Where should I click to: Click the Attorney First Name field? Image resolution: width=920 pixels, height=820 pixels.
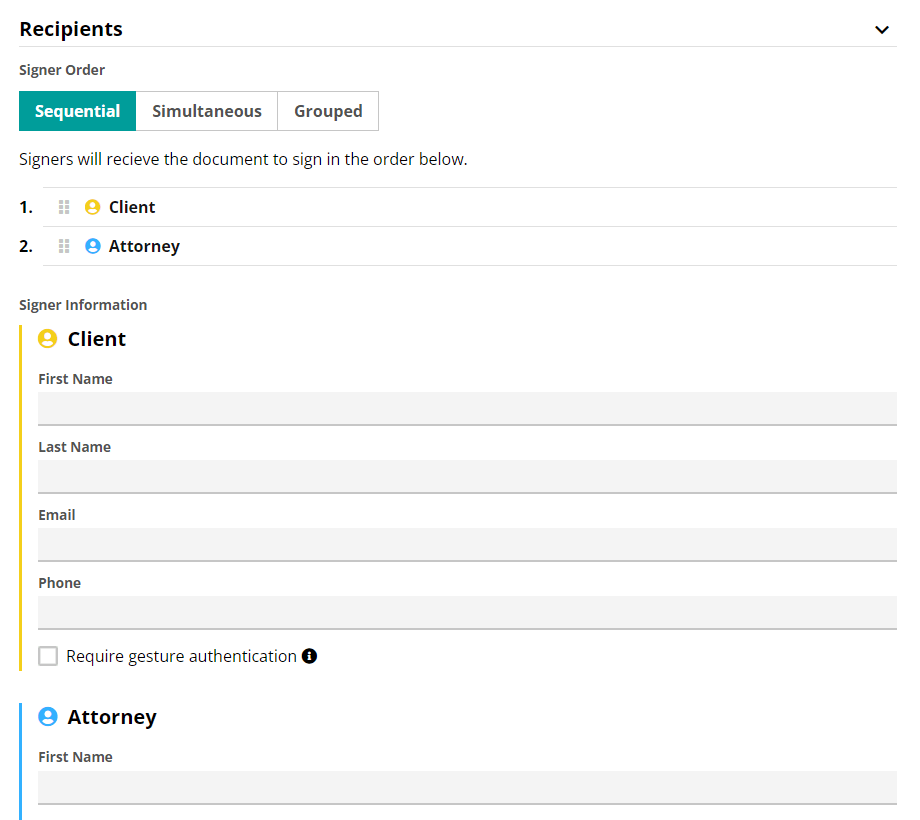pyautogui.click(x=467, y=787)
